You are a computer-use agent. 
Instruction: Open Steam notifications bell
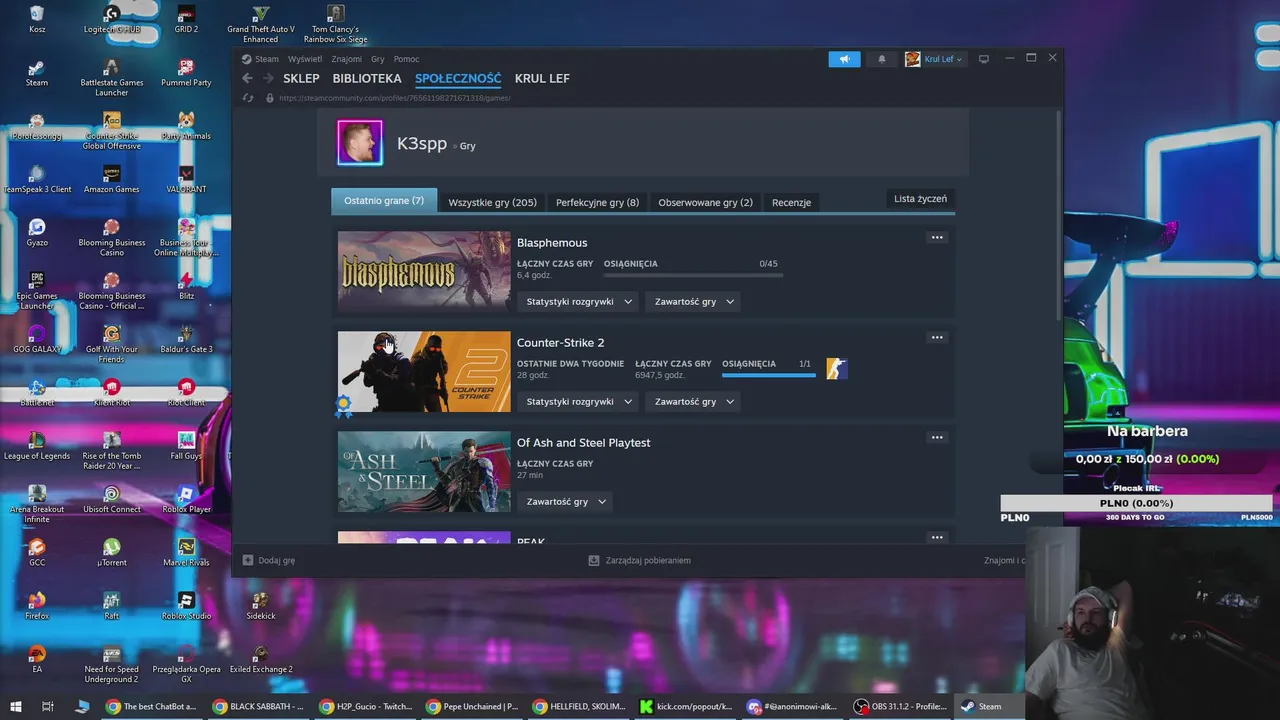pyautogui.click(x=881, y=59)
